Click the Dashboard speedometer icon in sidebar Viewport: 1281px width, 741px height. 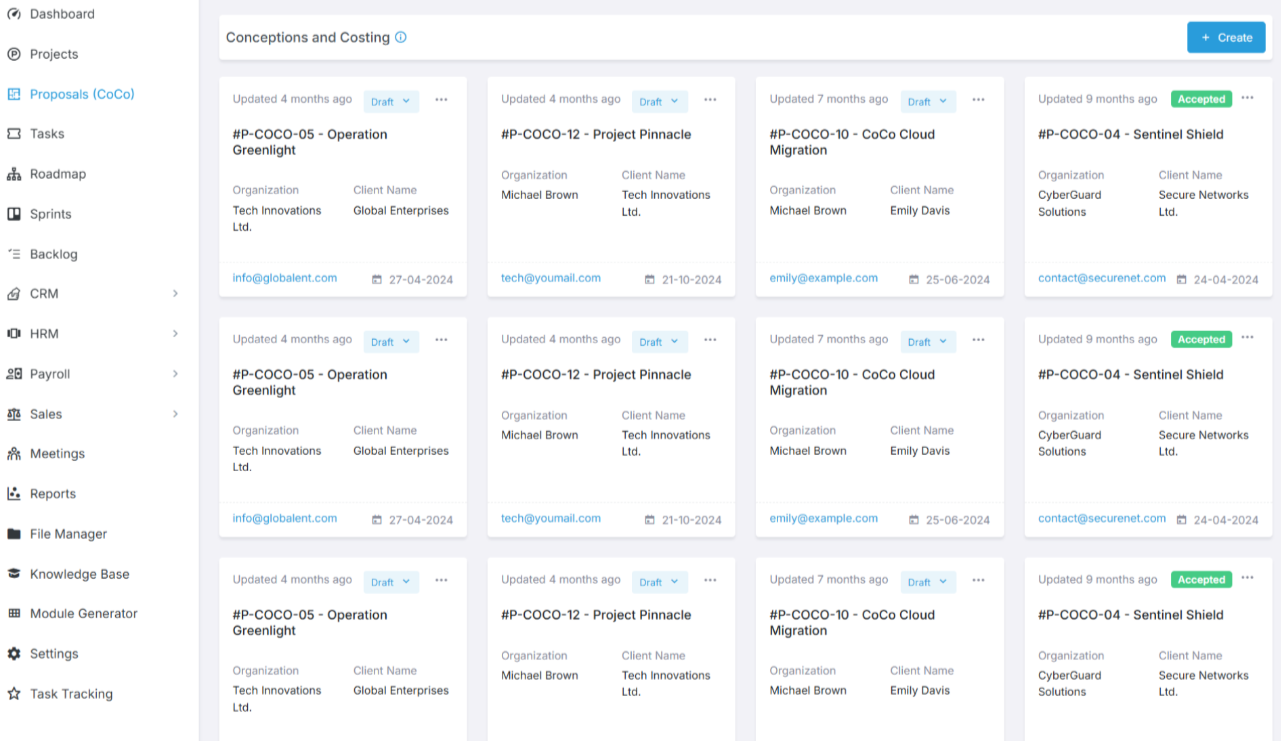tap(14, 14)
